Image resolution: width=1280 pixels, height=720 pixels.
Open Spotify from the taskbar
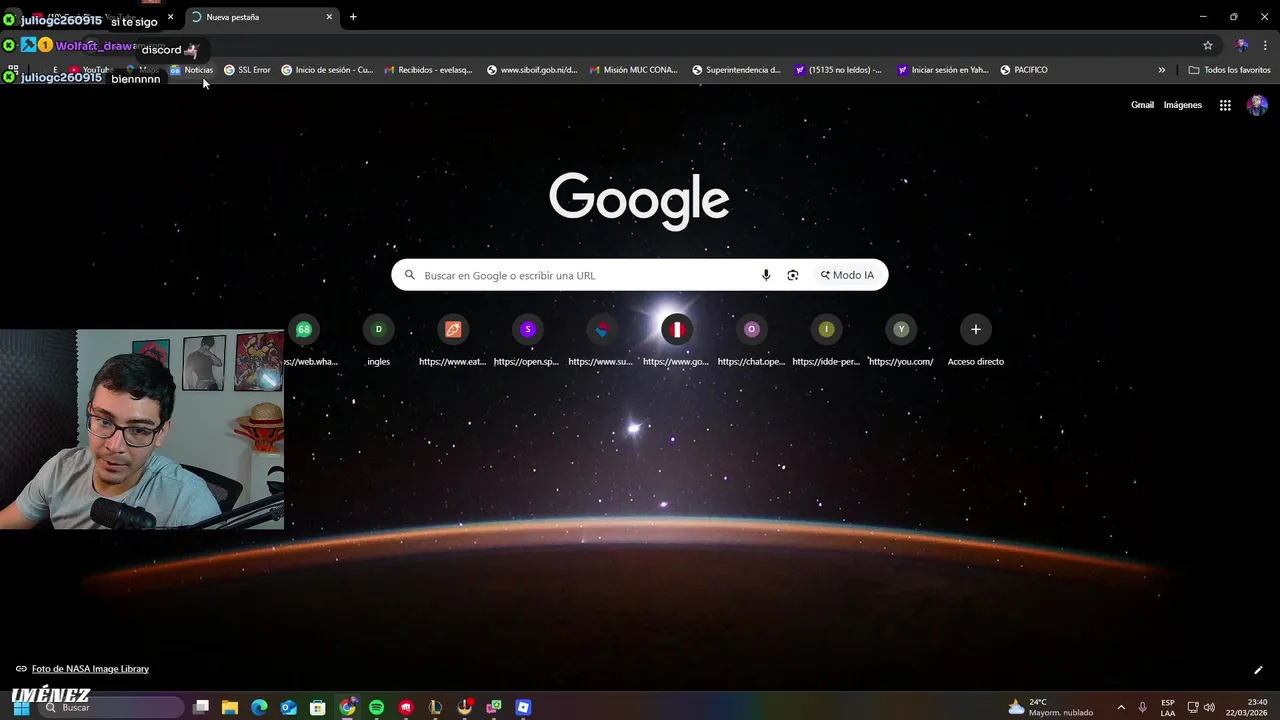pyautogui.click(x=377, y=707)
